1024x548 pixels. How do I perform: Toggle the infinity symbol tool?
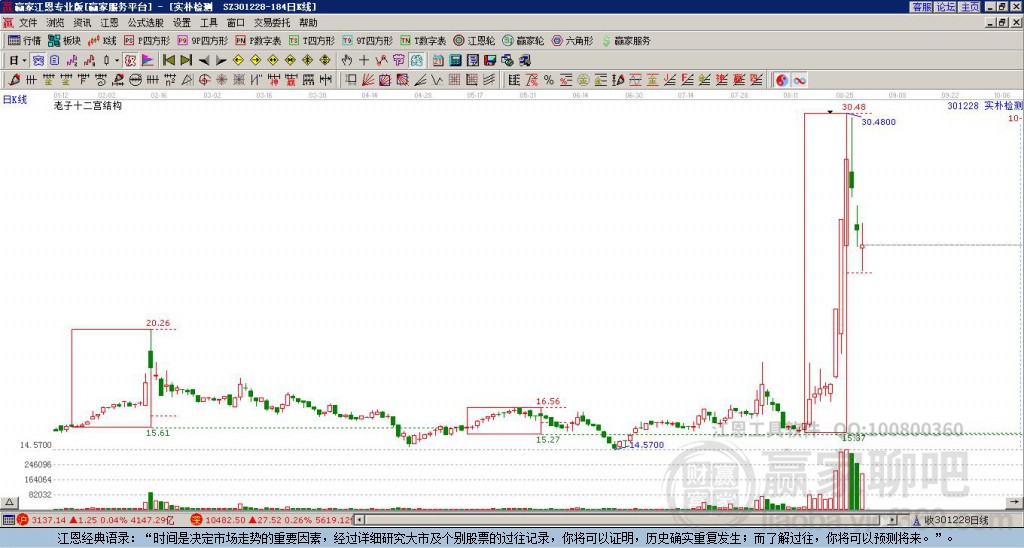800,79
